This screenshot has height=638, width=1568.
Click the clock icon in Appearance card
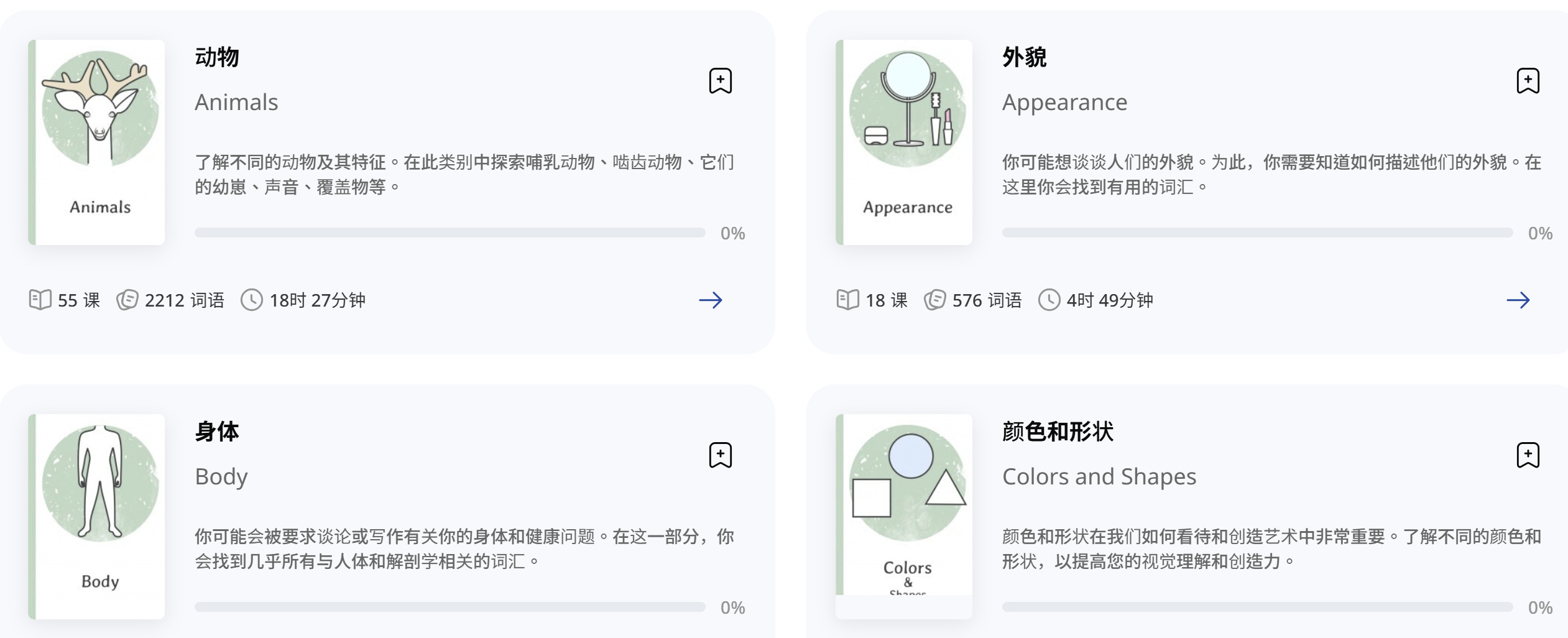tap(1049, 300)
